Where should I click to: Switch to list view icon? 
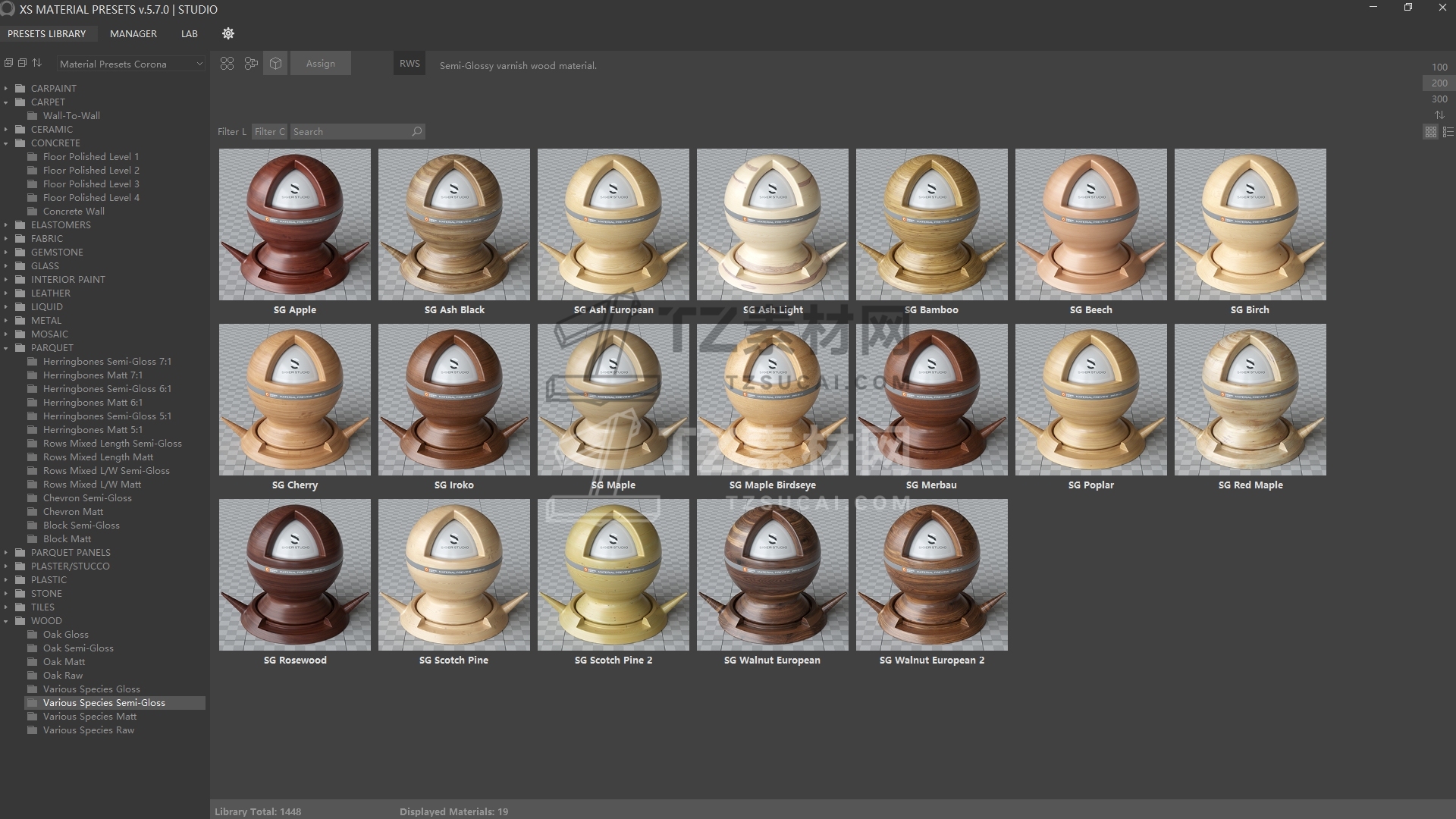(x=1448, y=132)
